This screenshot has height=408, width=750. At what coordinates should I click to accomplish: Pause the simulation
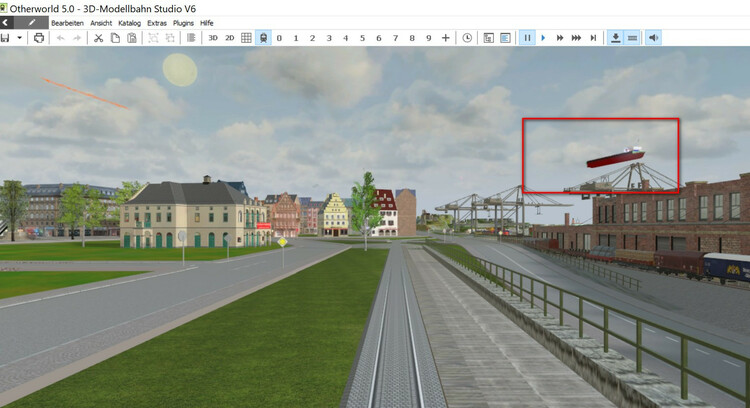pyautogui.click(x=526, y=38)
